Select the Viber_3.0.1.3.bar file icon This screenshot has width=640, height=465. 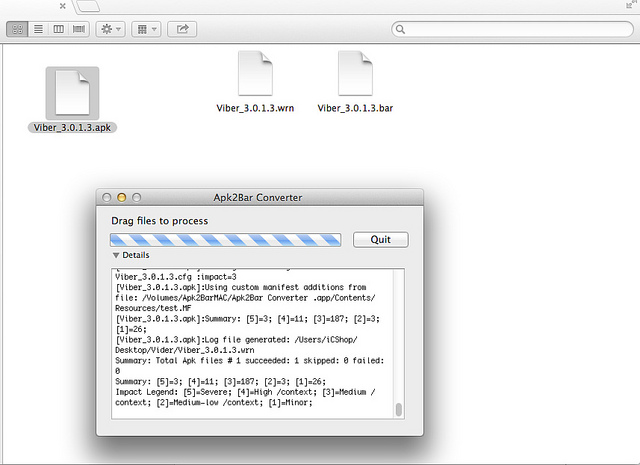355,73
